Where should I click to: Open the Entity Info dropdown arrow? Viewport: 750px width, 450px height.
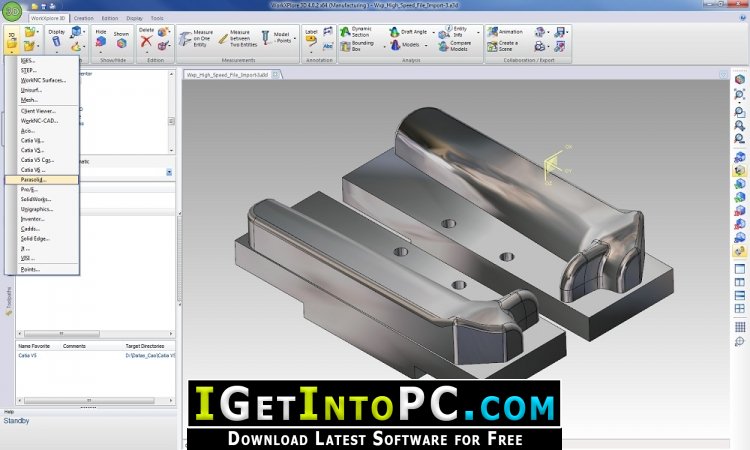478,33
